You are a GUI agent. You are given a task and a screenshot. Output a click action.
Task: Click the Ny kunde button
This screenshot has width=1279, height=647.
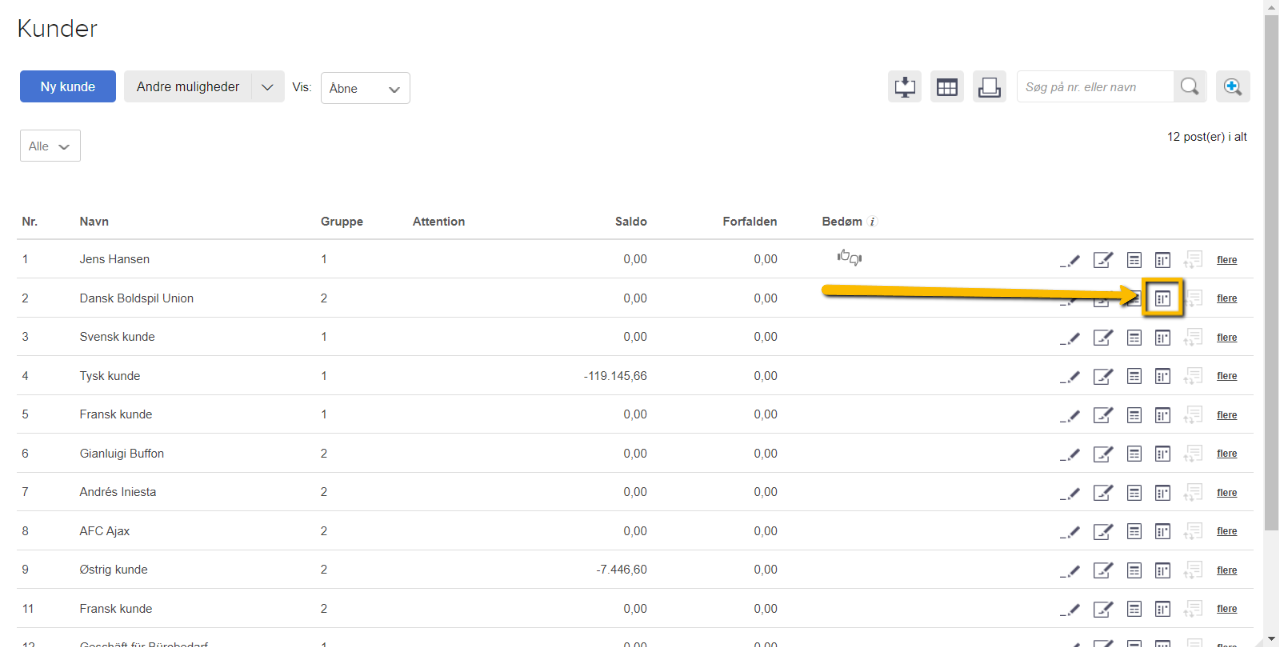point(68,87)
